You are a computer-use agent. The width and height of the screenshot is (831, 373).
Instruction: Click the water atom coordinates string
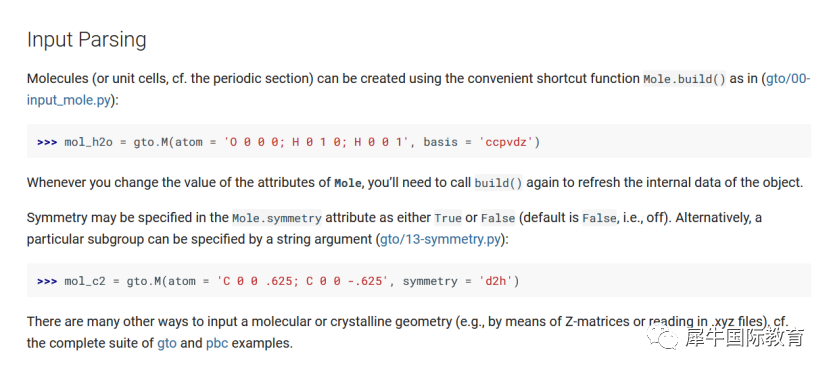pyautogui.click(x=316, y=142)
